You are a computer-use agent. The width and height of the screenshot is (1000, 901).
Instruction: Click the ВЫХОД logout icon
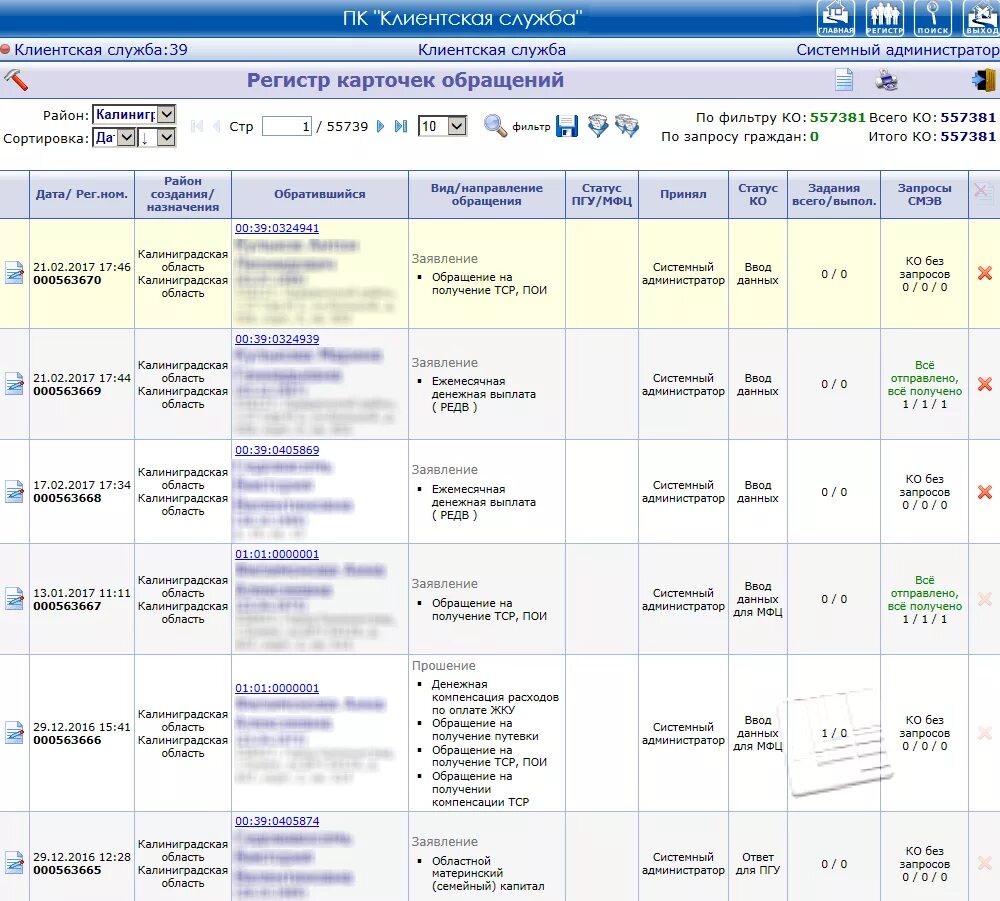pyautogui.click(x=982, y=18)
